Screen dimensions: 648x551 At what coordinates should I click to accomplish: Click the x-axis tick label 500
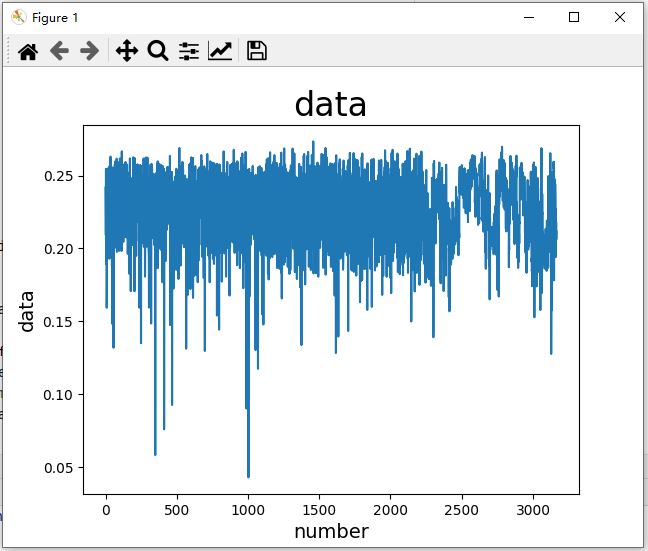pyautogui.click(x=177, y=510)
